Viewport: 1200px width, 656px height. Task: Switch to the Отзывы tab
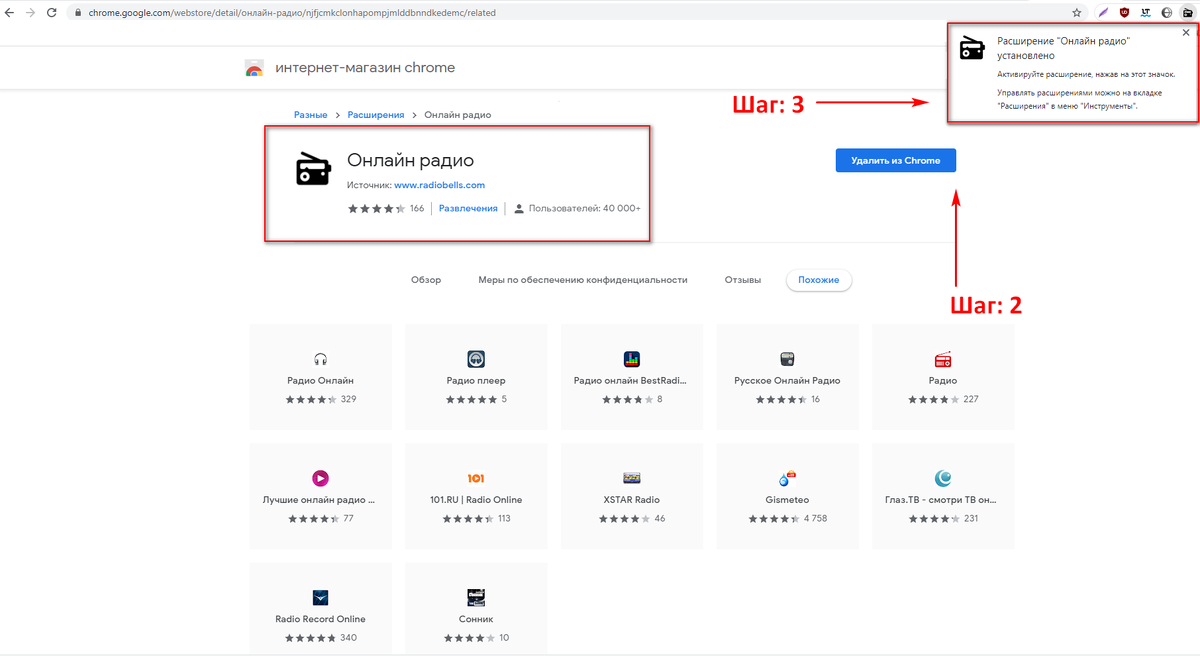point(743,280)
